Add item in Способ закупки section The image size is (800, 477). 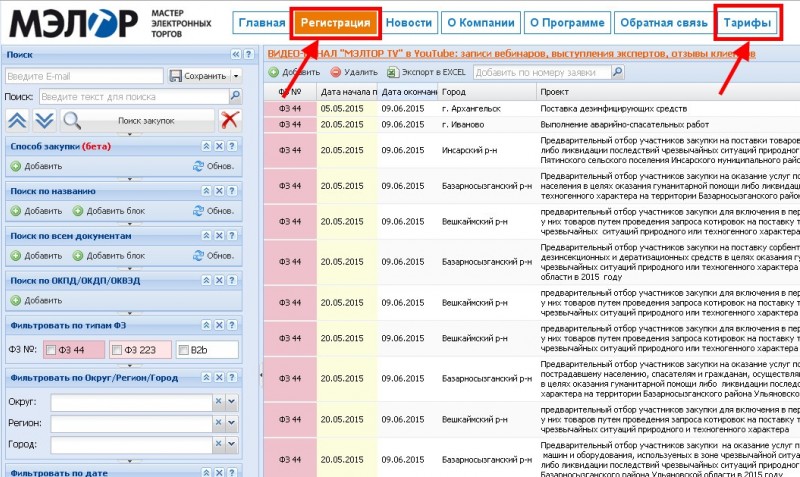point(36,166)
